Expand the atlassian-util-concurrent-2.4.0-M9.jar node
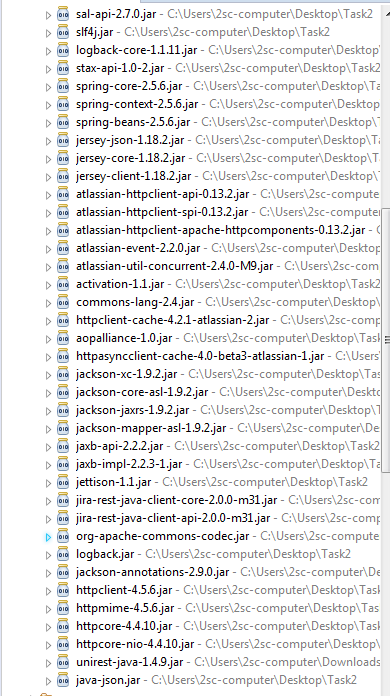Viewport: 390px width, 696px height. [48, 267]
